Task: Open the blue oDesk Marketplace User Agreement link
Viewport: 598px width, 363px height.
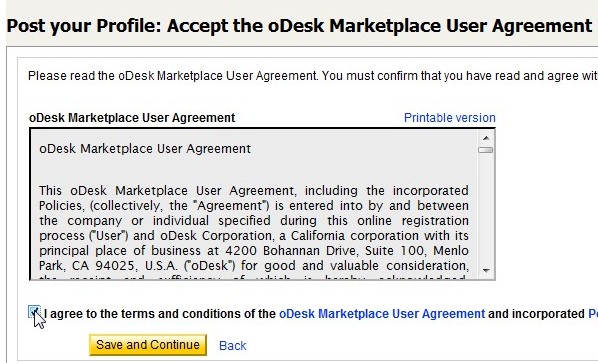Action: point(382,314)
